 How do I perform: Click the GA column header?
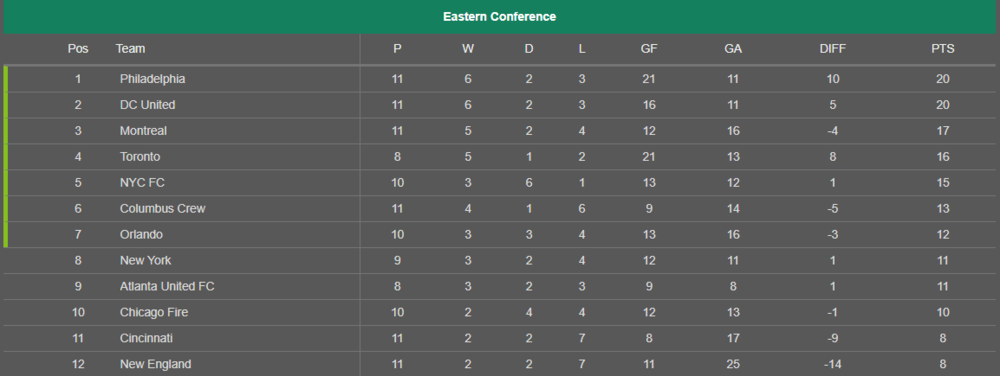pos(733,48)
